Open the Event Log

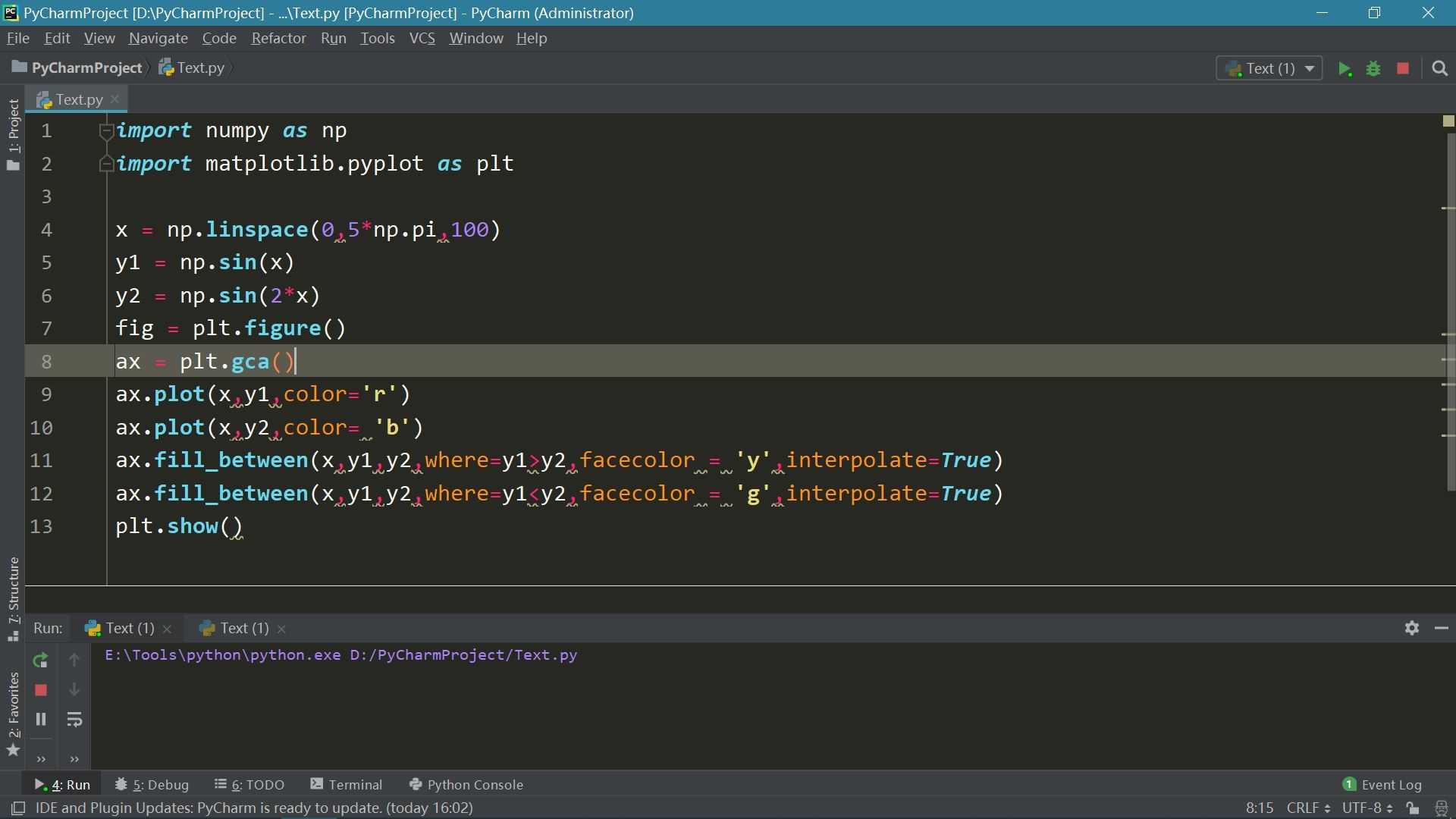coord(1382,785)
